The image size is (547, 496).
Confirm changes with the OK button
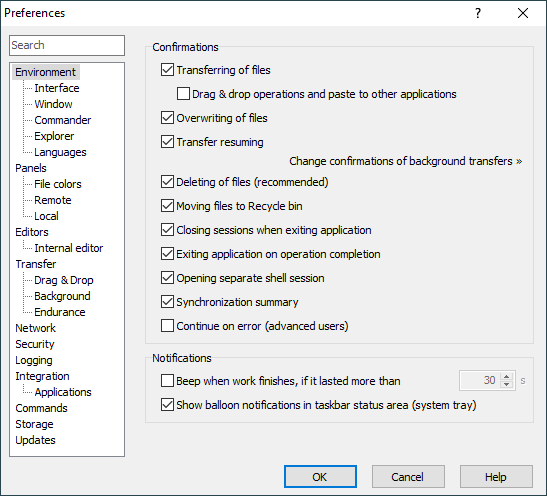pos(320,476)
